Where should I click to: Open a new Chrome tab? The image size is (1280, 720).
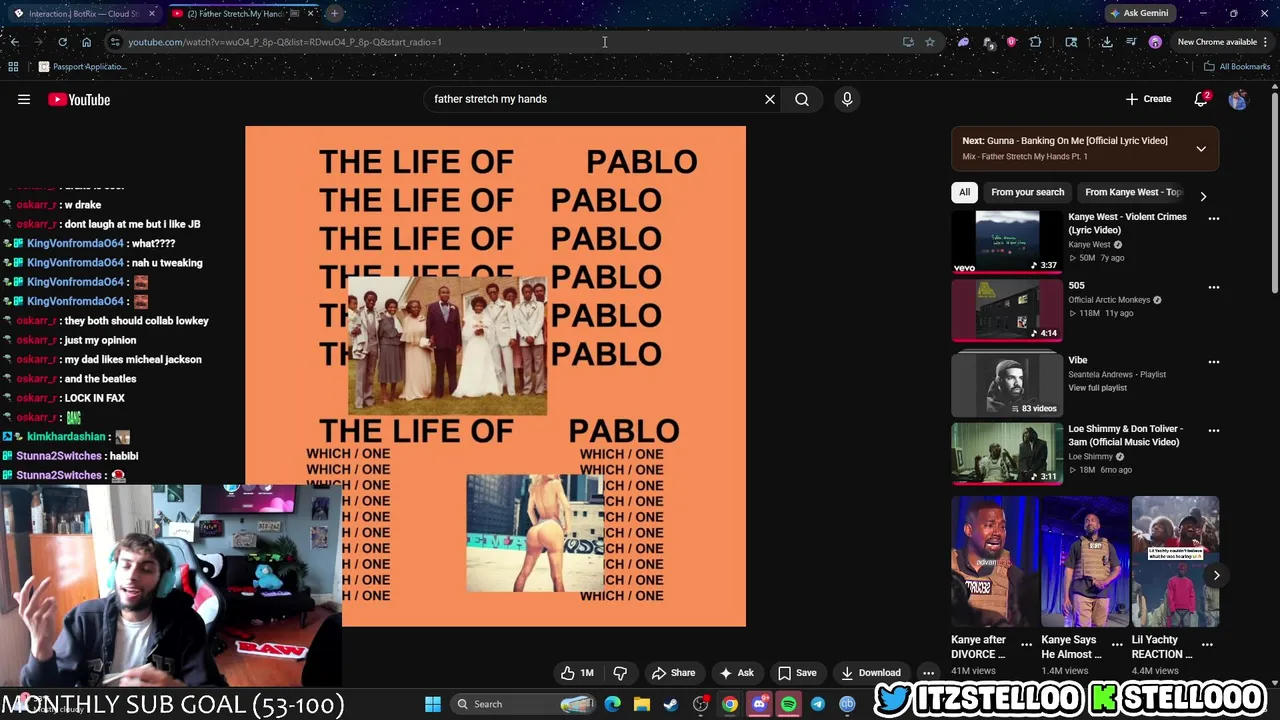pyautogui.click(x=335, y=14)
